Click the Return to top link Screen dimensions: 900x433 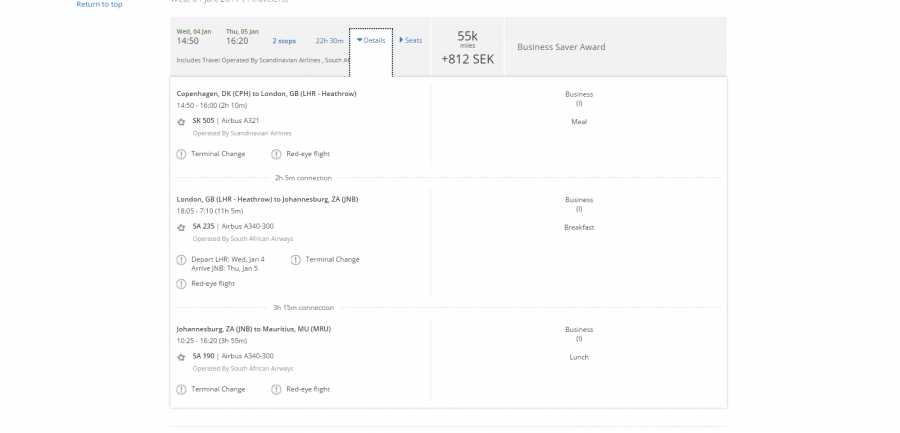click(x=99, y=4)
